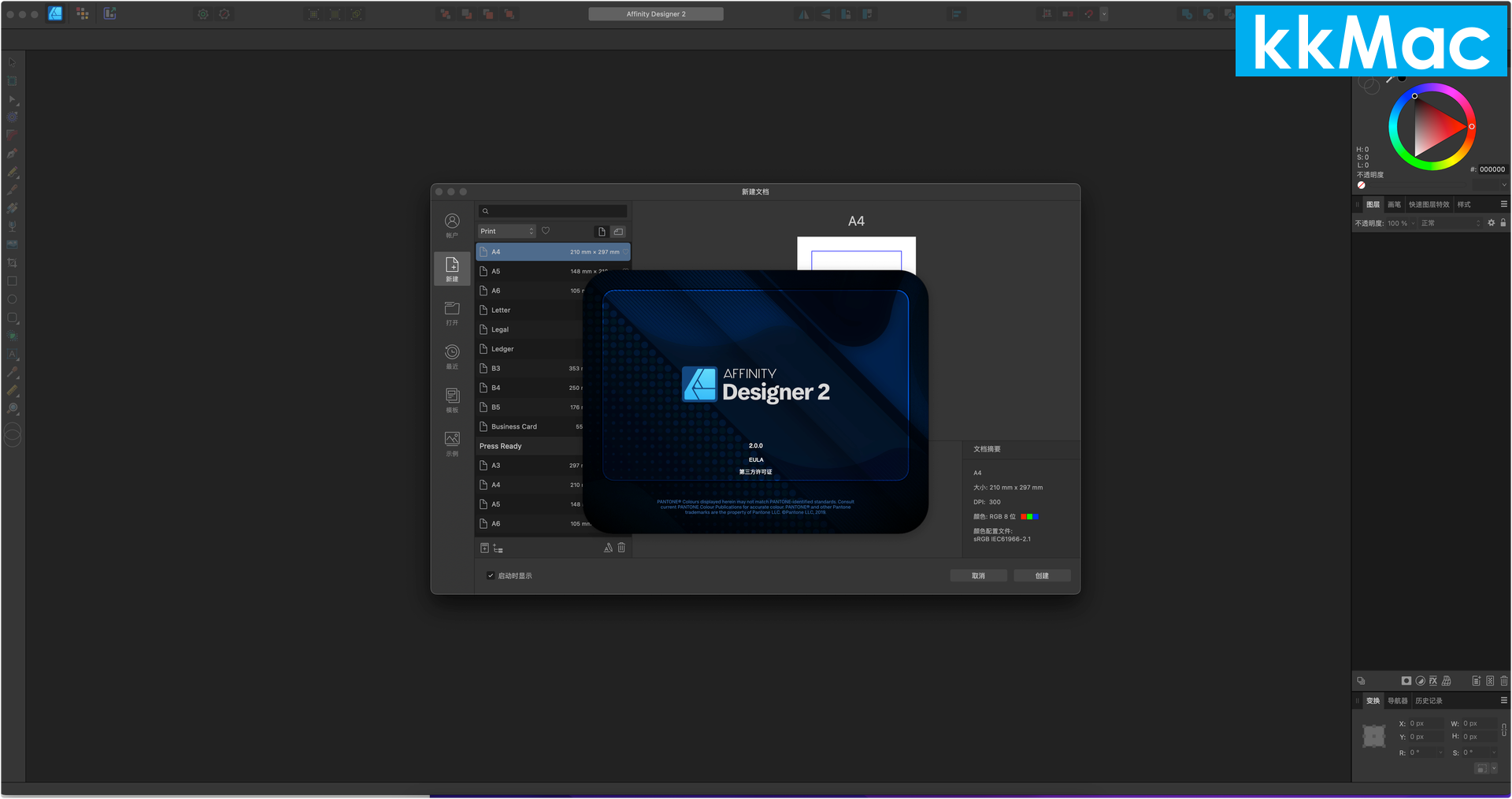Click the 创建 create button
The height and width of the screenshot is (799, 1512).
tap(1042, 575)
